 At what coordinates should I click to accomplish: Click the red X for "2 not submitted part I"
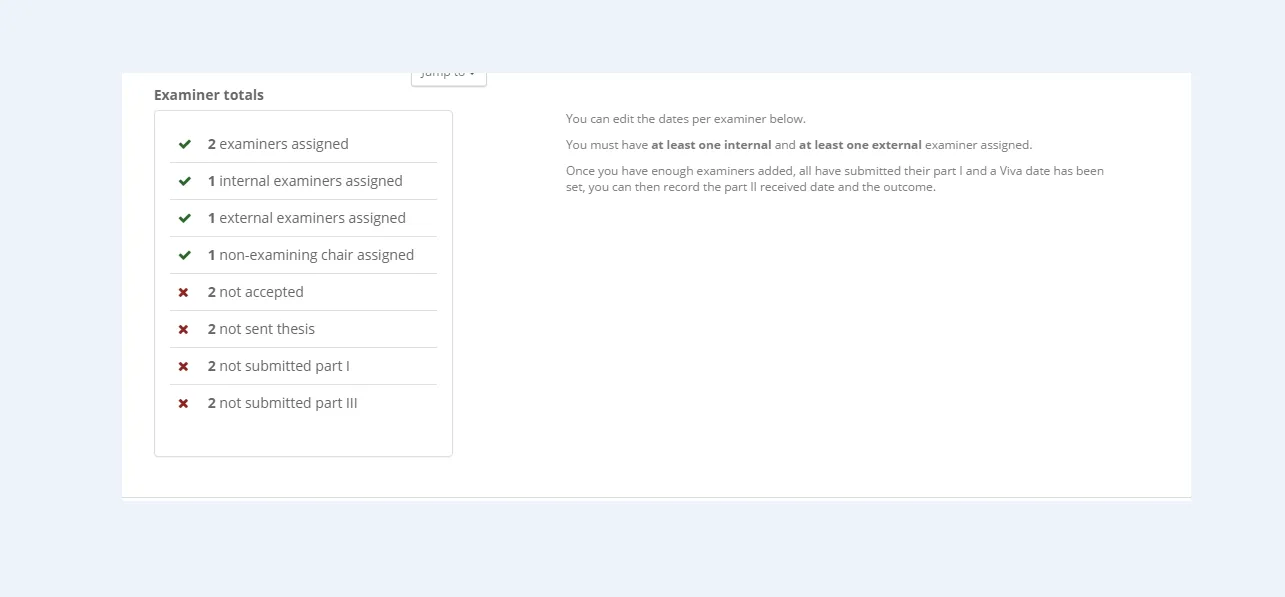pyautogui.click(x=184, y=366)
